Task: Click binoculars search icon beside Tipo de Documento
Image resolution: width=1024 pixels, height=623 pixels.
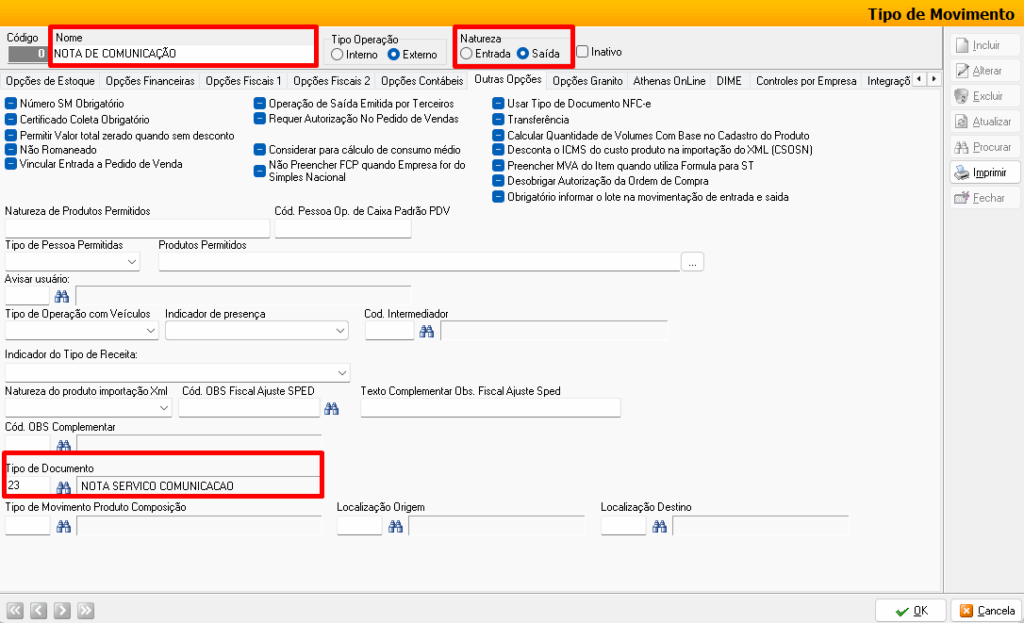Action: click(62, 486)
